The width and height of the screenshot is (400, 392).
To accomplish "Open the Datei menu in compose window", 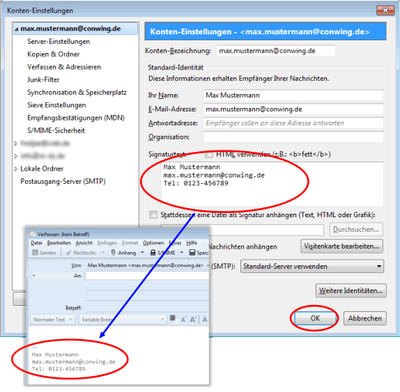I will point(36,243).
